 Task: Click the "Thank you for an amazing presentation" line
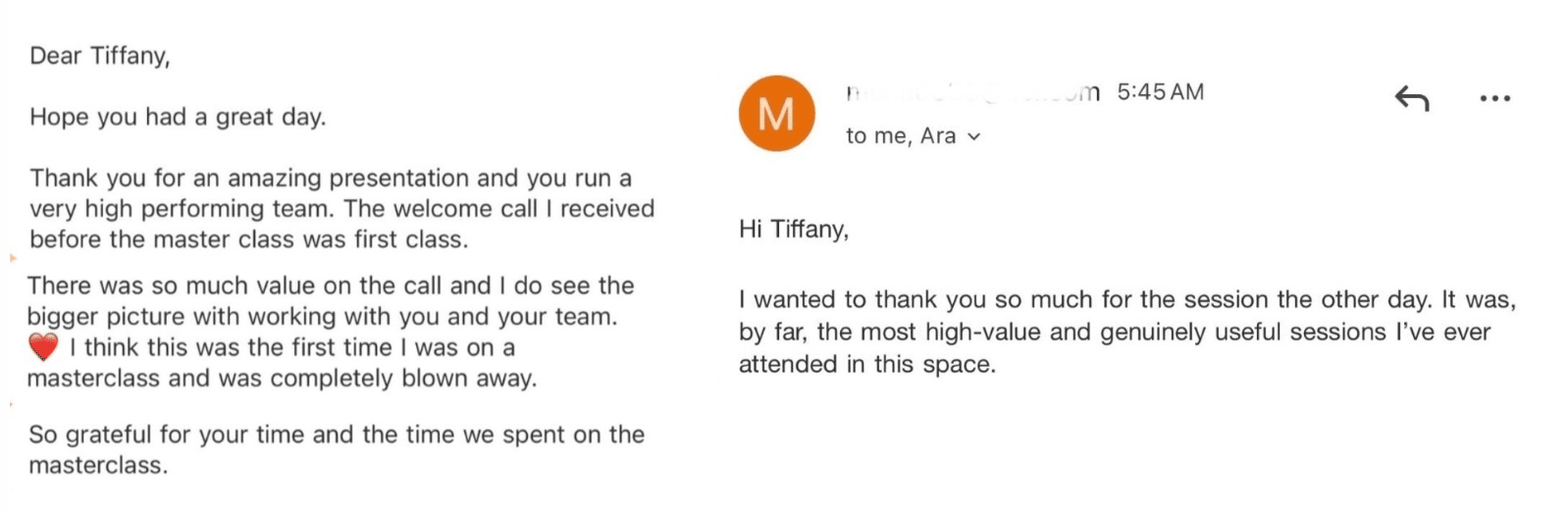coord(331,178)
